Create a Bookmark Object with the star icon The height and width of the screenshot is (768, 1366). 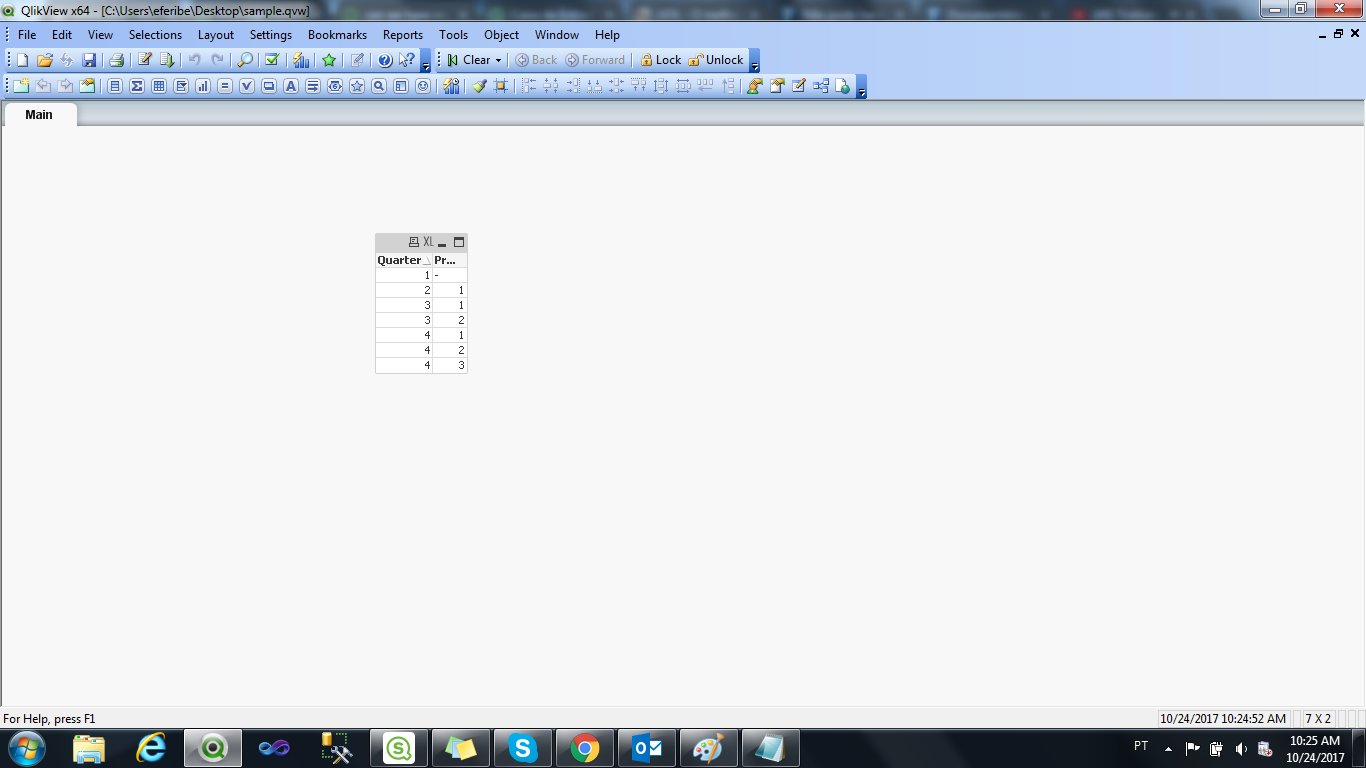tap(357, 86)
